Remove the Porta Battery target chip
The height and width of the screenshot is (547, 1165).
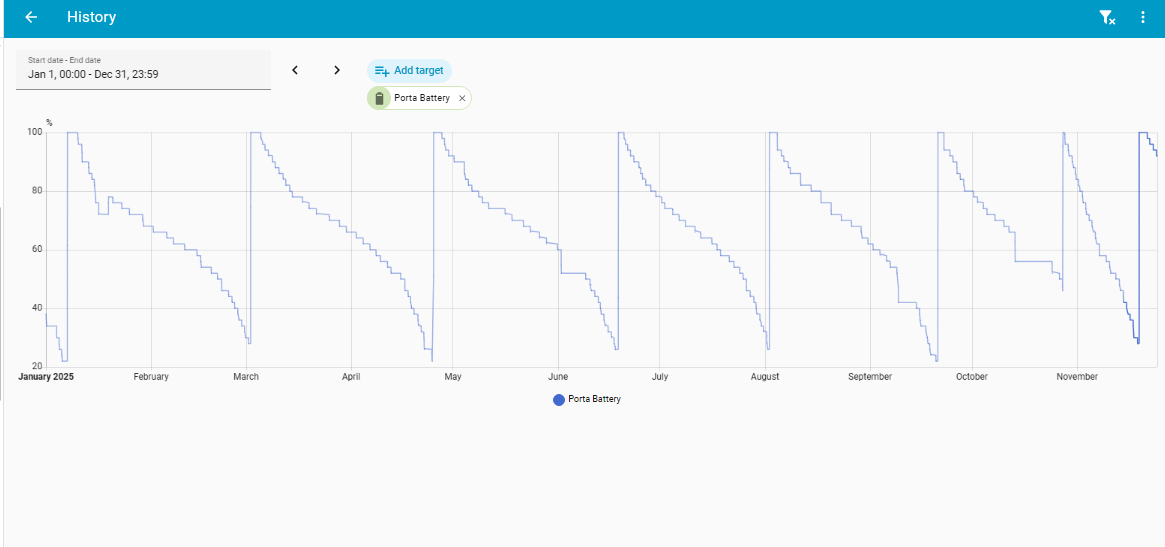462,98
